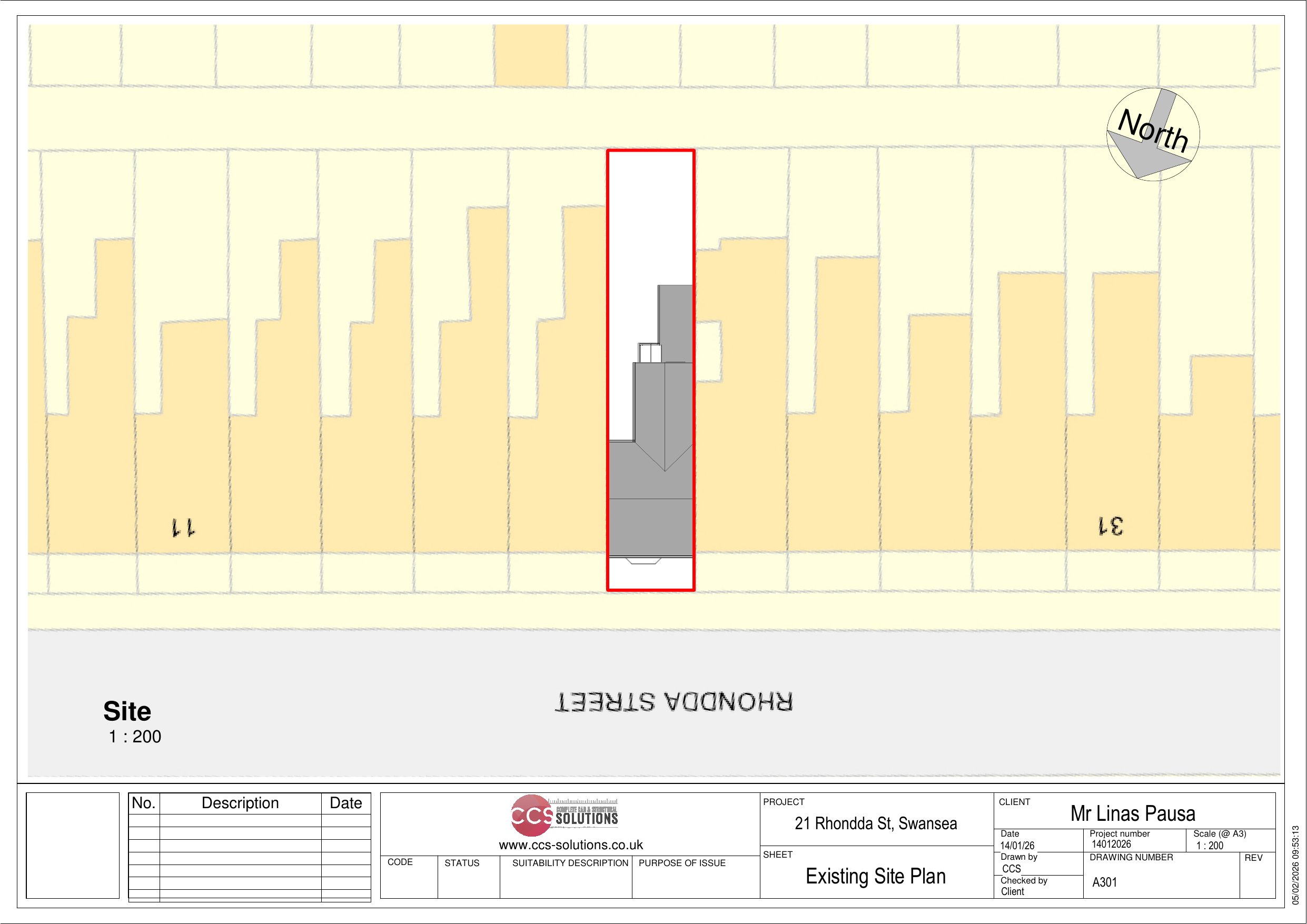1307x924 pixels.
Task: Click the Site view title
Action: click(127, 711)
